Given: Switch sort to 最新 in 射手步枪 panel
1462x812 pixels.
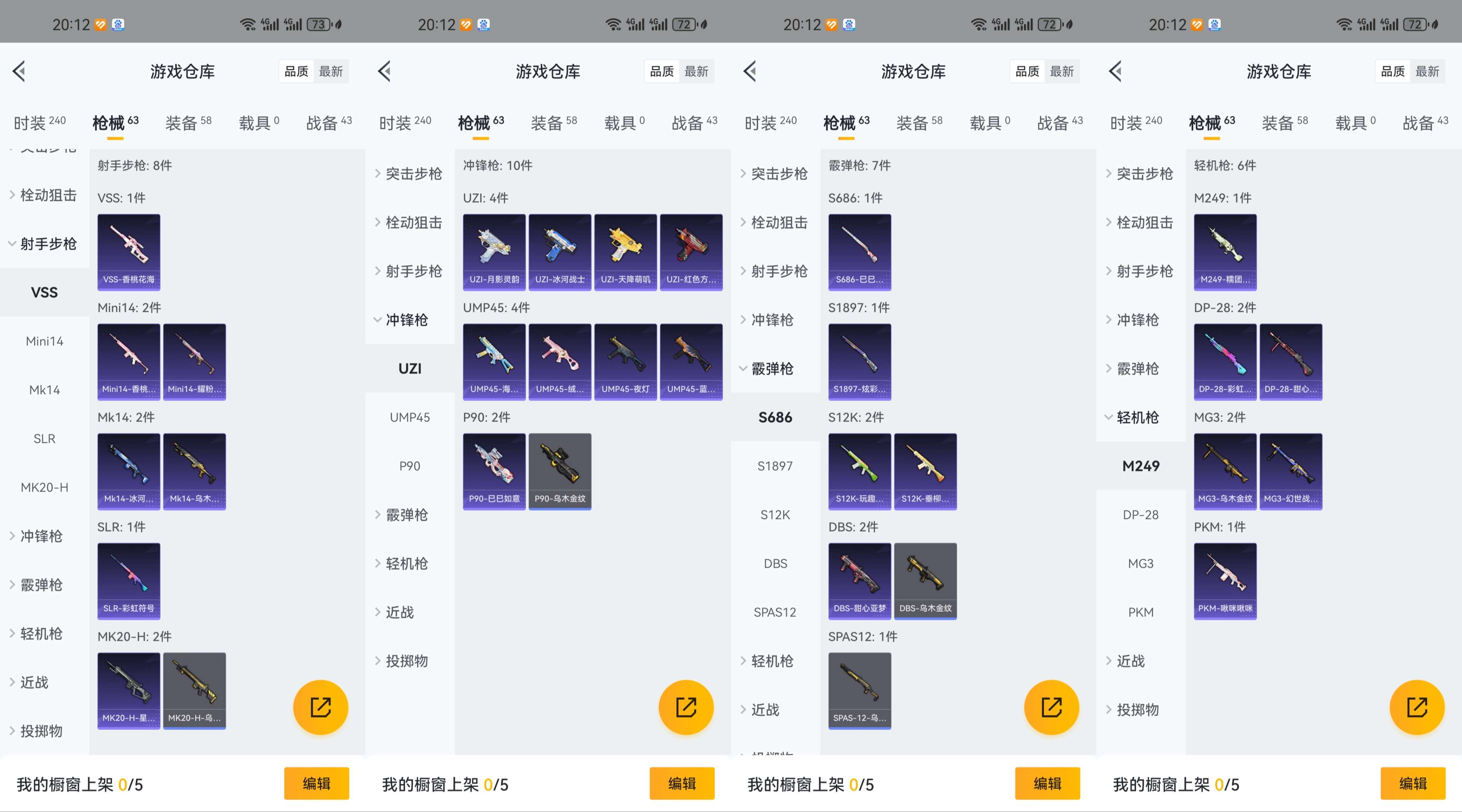Looking at the screenshot, I should 331,71.
